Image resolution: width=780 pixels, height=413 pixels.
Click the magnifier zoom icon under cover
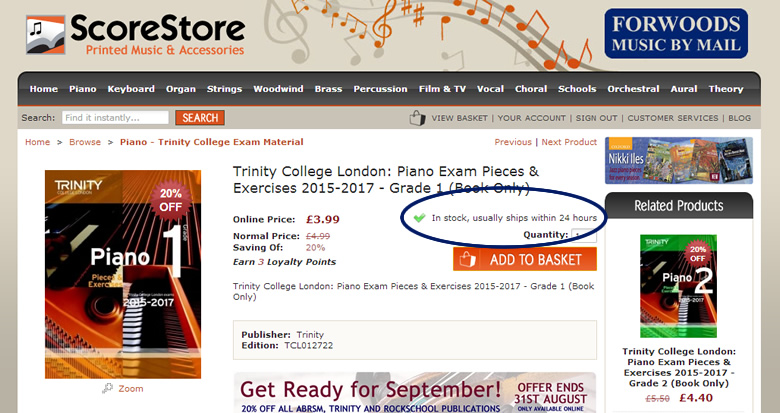[x=107, y=389]
